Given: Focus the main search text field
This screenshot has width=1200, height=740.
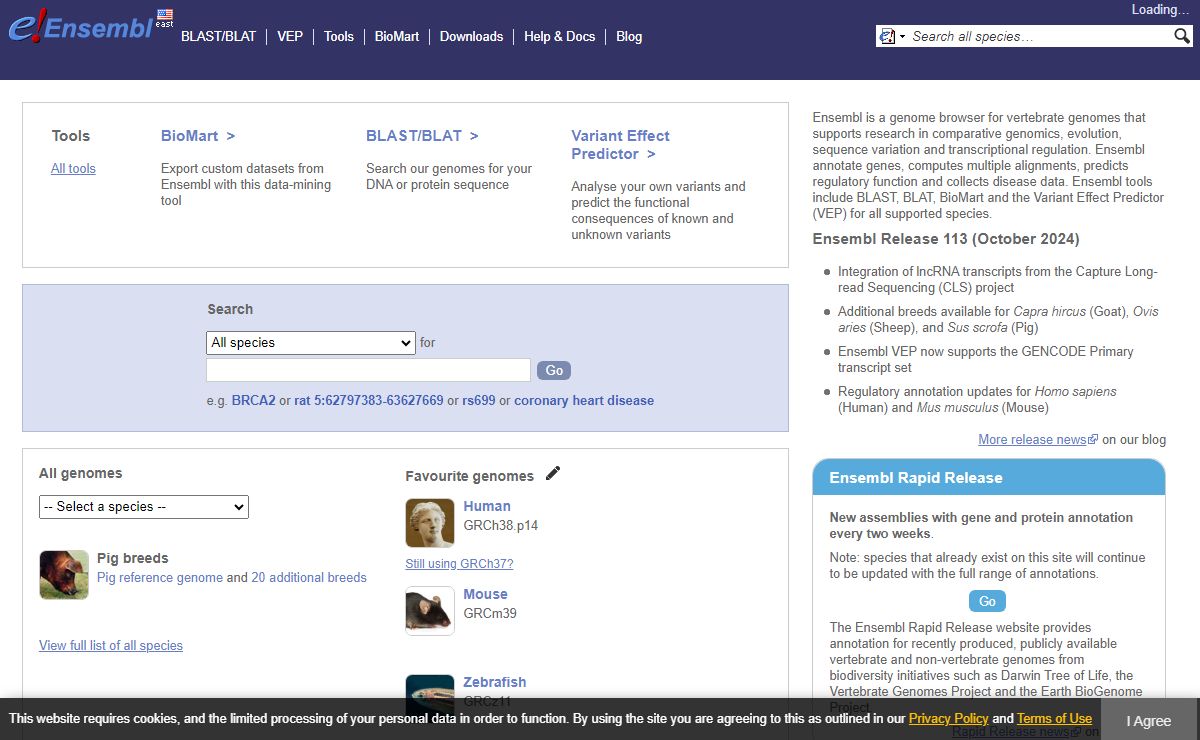Looking at the screenshot, I should [368, 370].
